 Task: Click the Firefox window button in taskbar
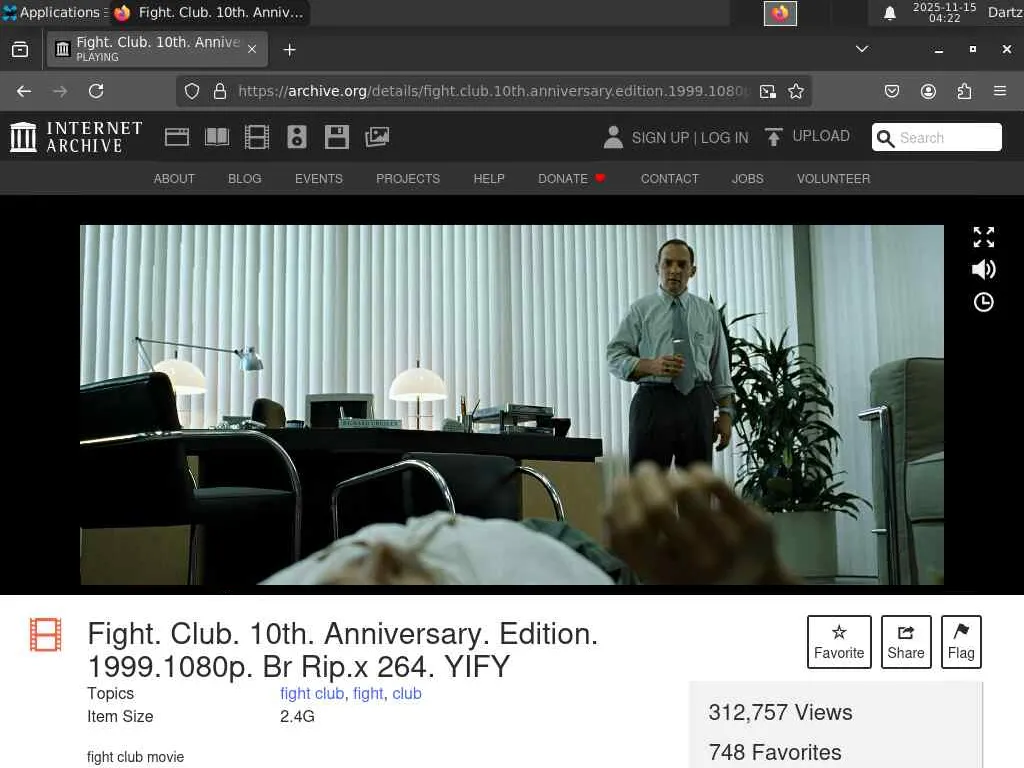pos(209,12)
